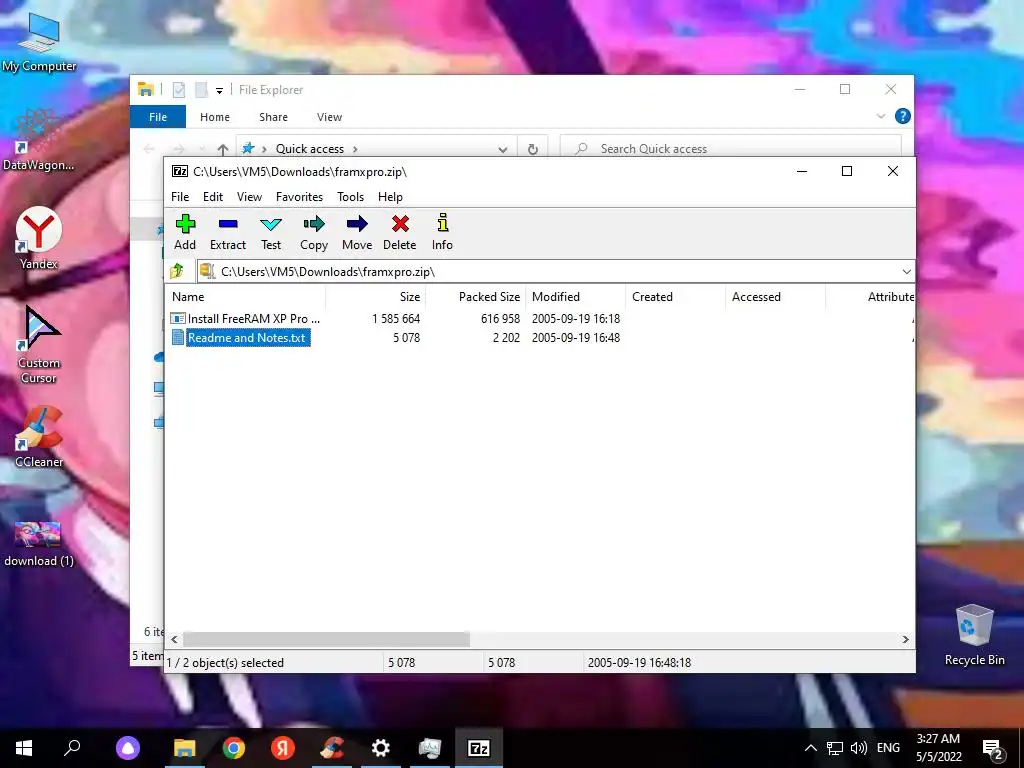Click the left arrow of horizontal scrollbar

[174, 639]
